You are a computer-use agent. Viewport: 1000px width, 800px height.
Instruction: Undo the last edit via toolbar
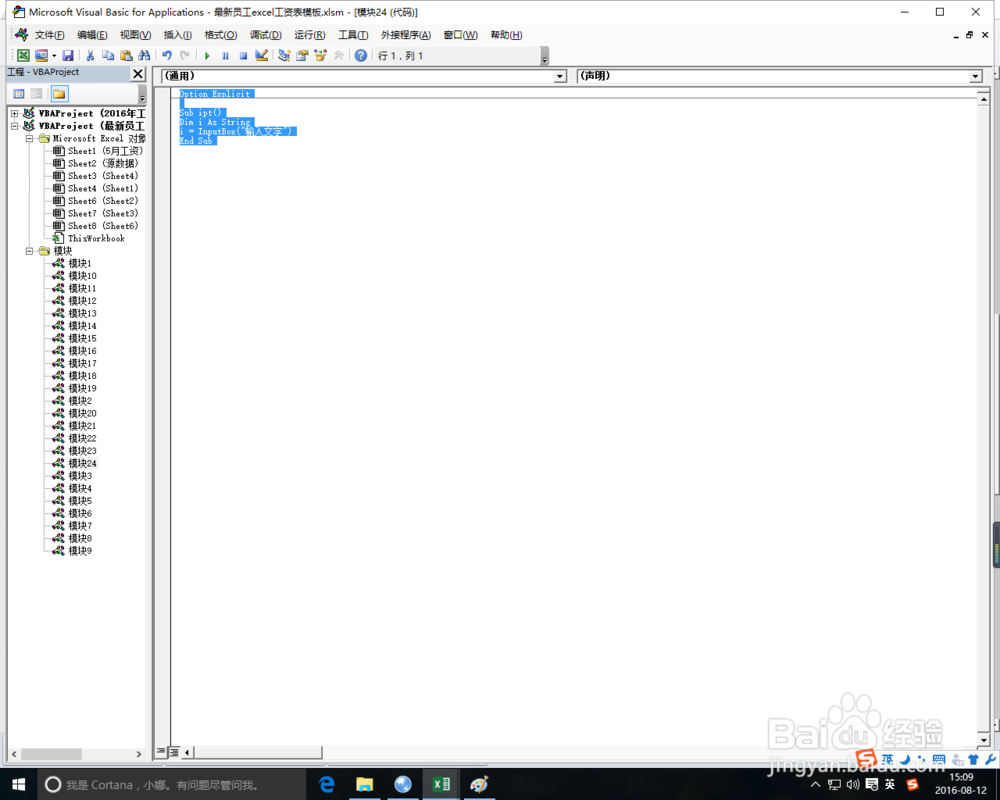coord(166,56)
